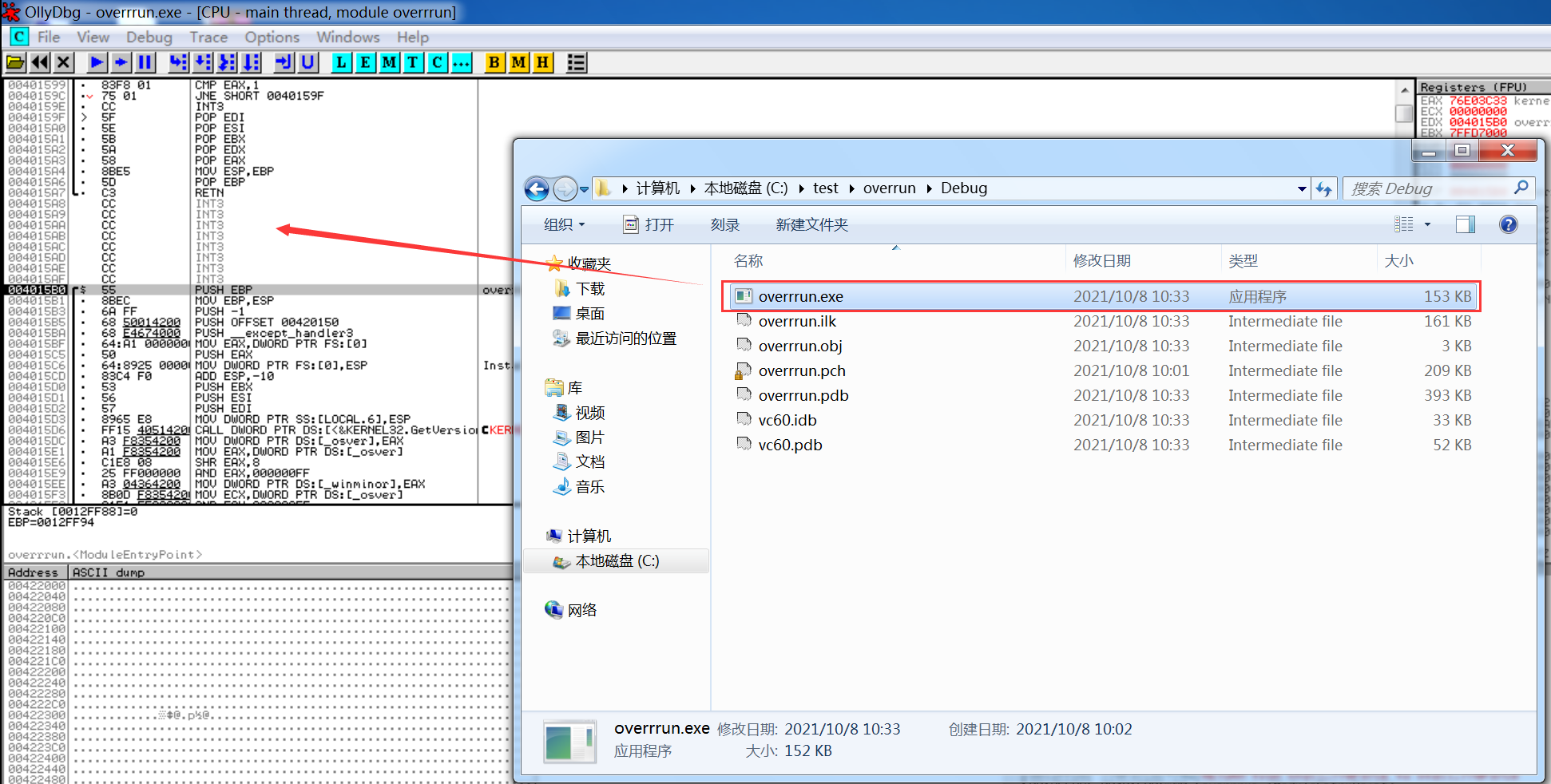Open Memory breakpoints with the yellow M icon
1551x784 pixels.
[518, 62]
